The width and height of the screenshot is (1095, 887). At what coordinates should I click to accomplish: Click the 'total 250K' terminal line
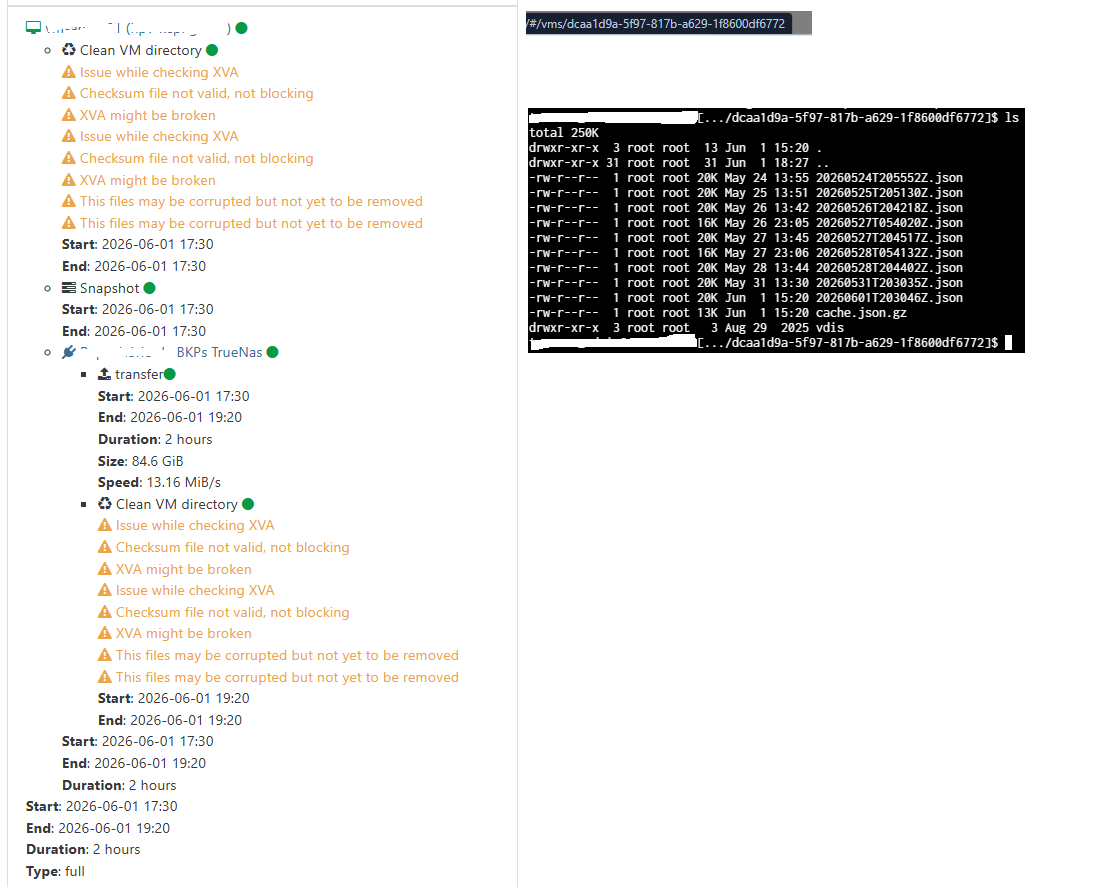(x=564, y=133)
